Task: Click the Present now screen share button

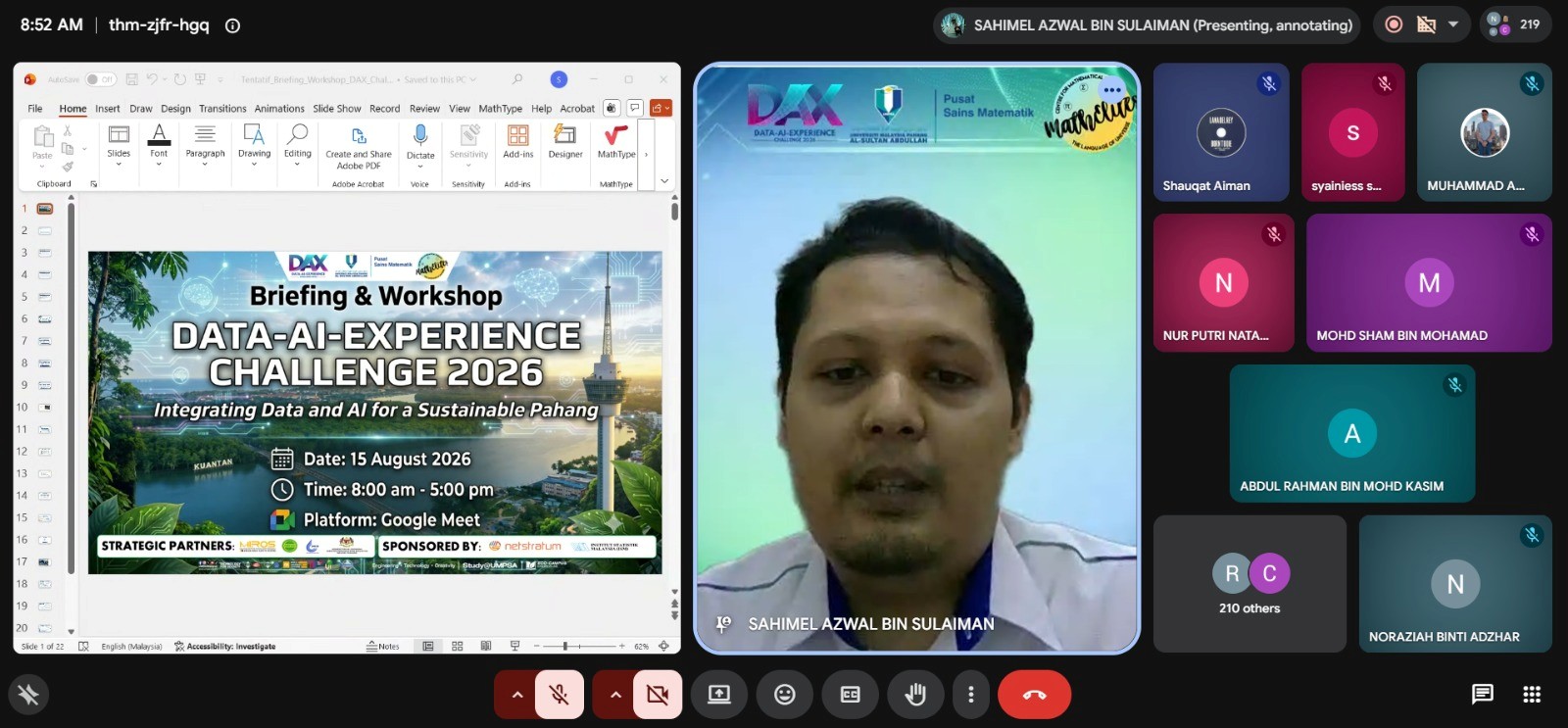Action: (719, 695)
